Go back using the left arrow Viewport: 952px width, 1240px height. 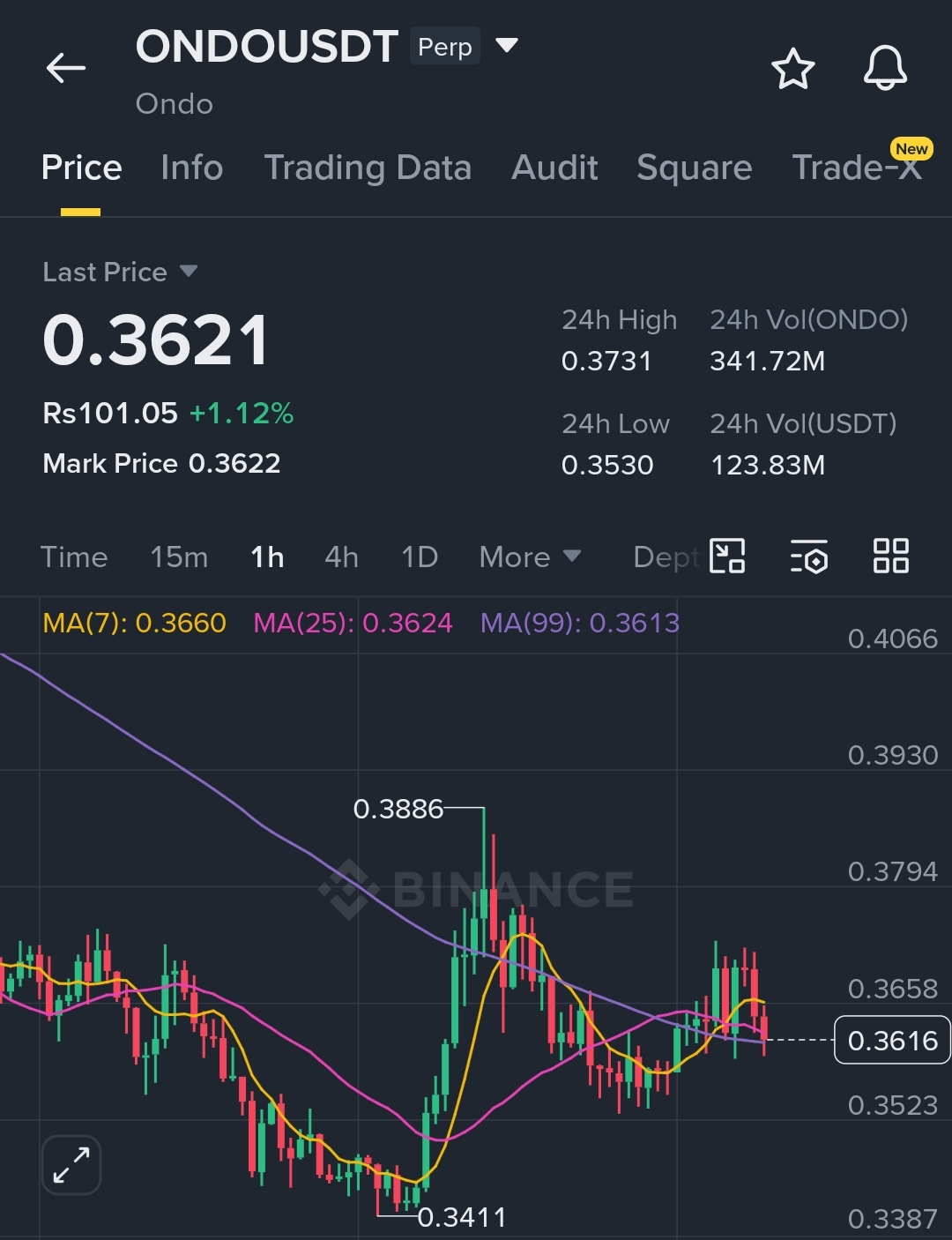[66, 68]
